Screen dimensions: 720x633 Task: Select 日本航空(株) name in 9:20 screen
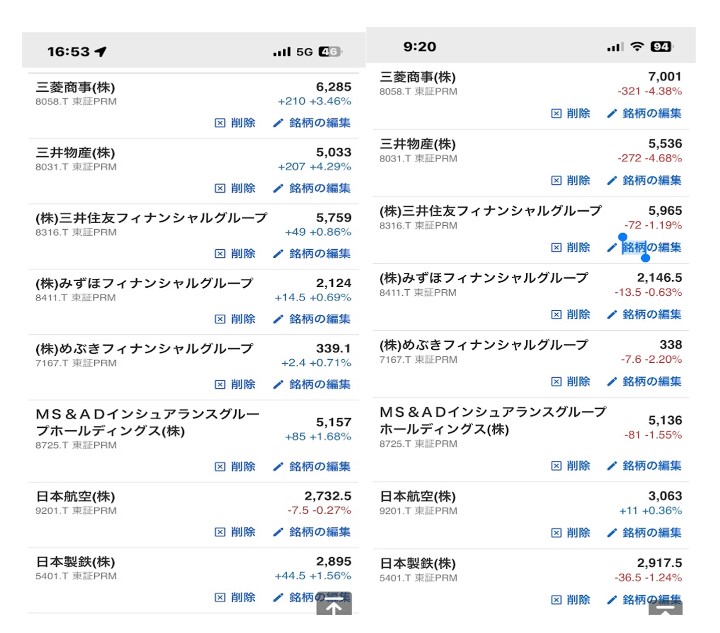418,497
